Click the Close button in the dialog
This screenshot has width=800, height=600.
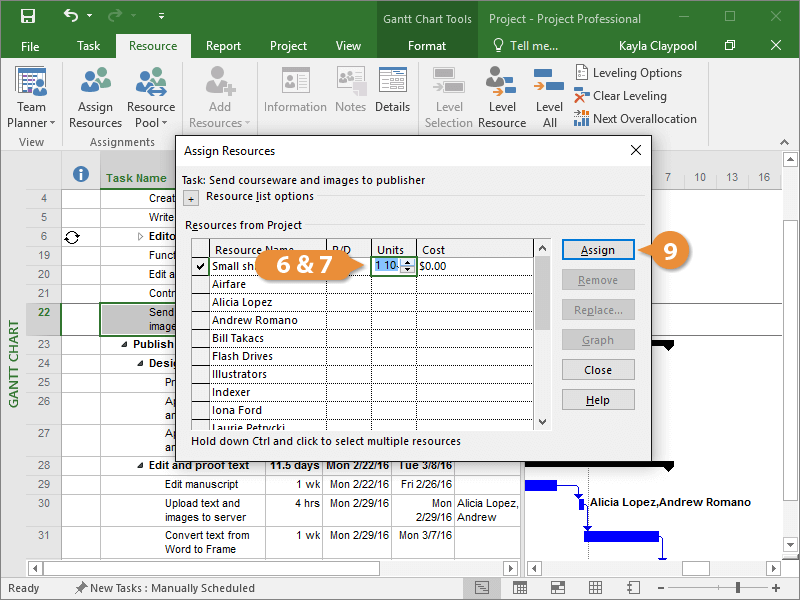(598, 370)
